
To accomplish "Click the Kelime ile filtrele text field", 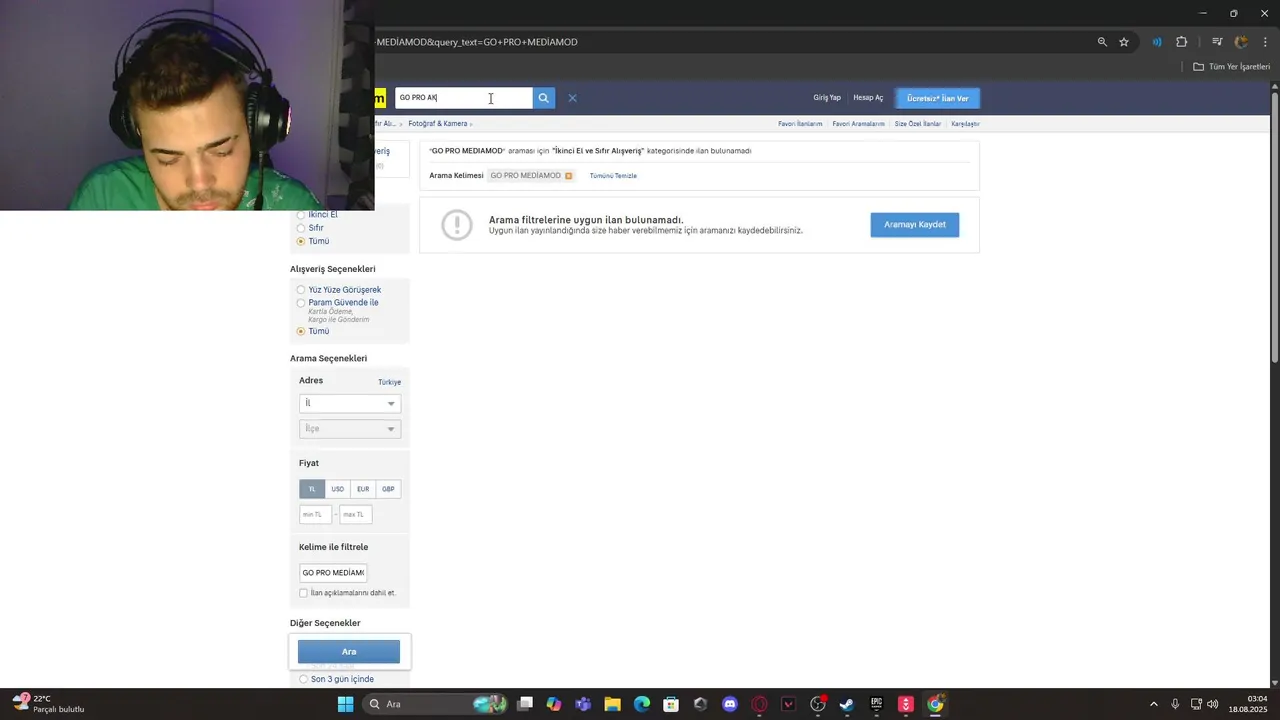I will [x=333, y=573].
